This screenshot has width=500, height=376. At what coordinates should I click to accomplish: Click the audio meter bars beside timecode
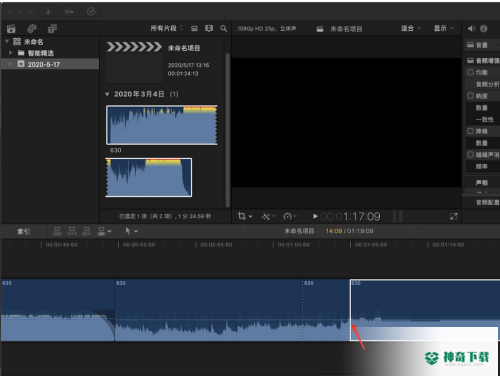(x=398, y=216)
